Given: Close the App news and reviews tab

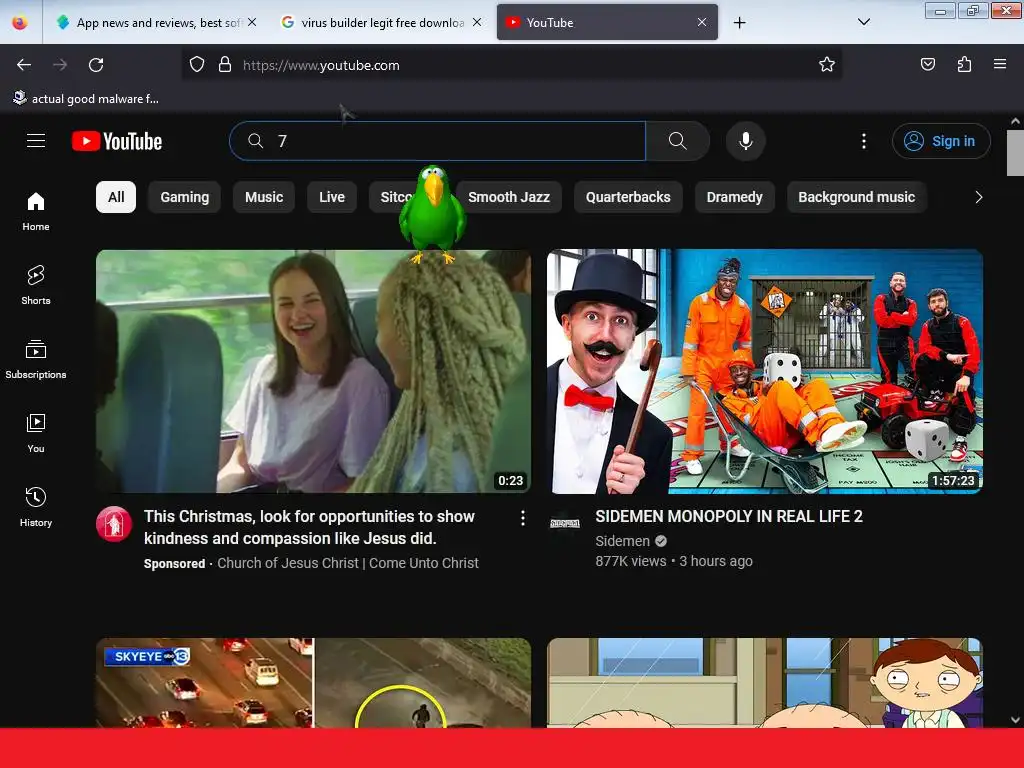Looking at the screenshot, I should pos(252,22).
